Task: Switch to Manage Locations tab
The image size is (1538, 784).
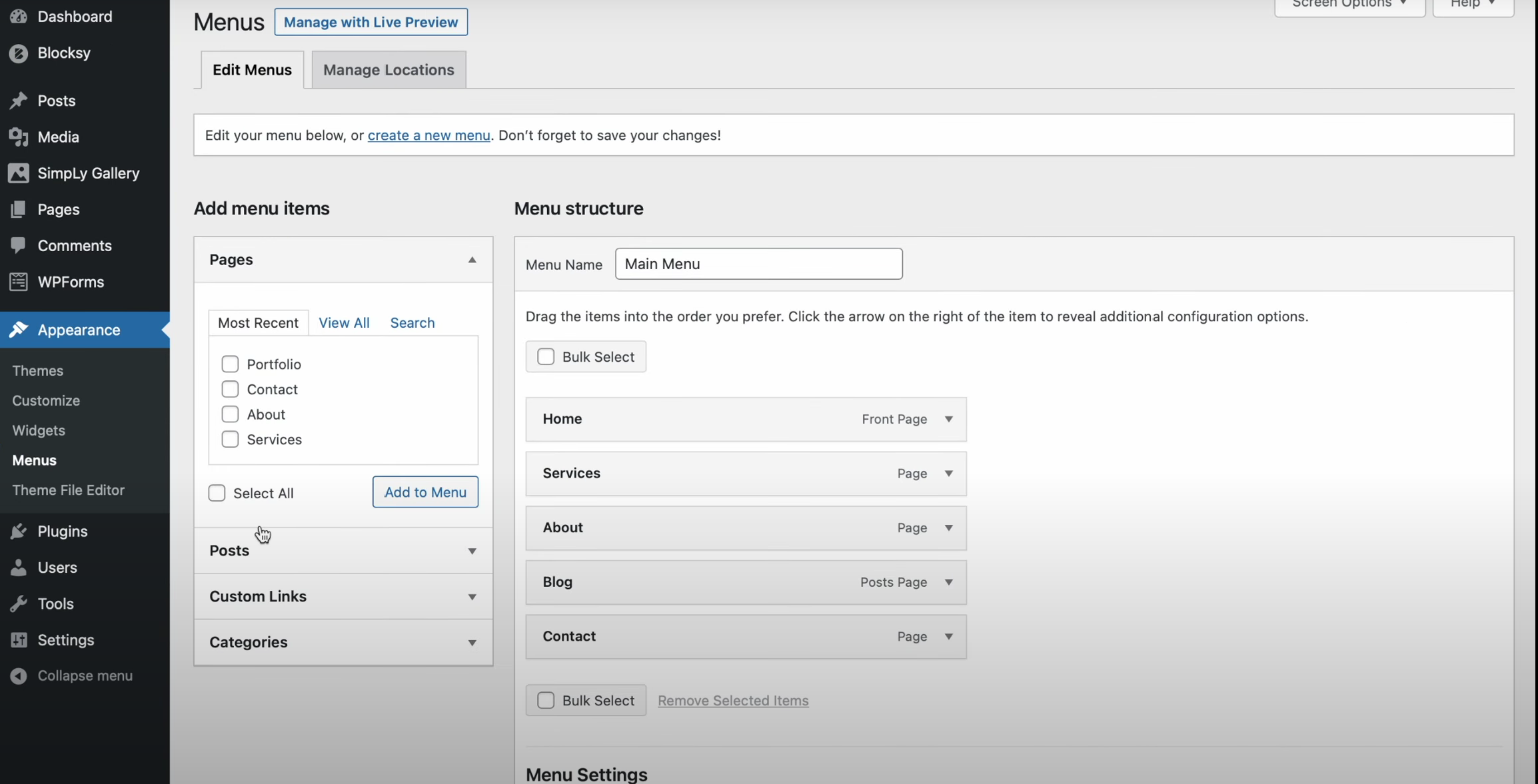Action: (388, 70)
